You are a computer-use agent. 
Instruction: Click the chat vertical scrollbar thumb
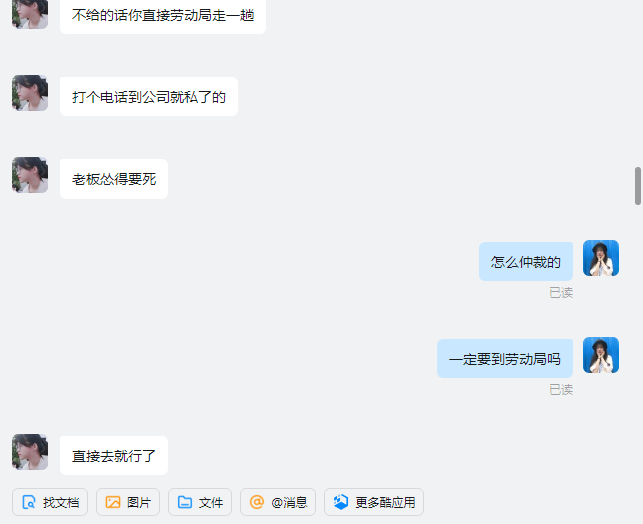tap(638, 186)
